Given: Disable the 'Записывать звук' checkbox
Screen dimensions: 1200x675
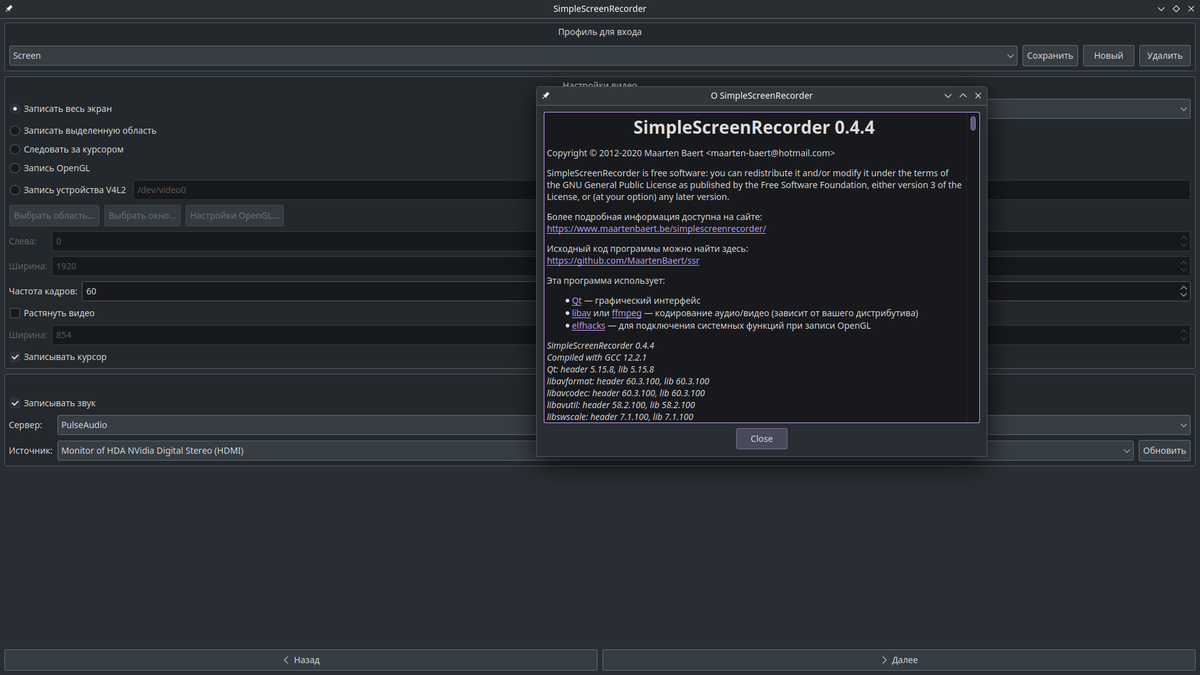Looking at the screenshot, I should (15, 403).
